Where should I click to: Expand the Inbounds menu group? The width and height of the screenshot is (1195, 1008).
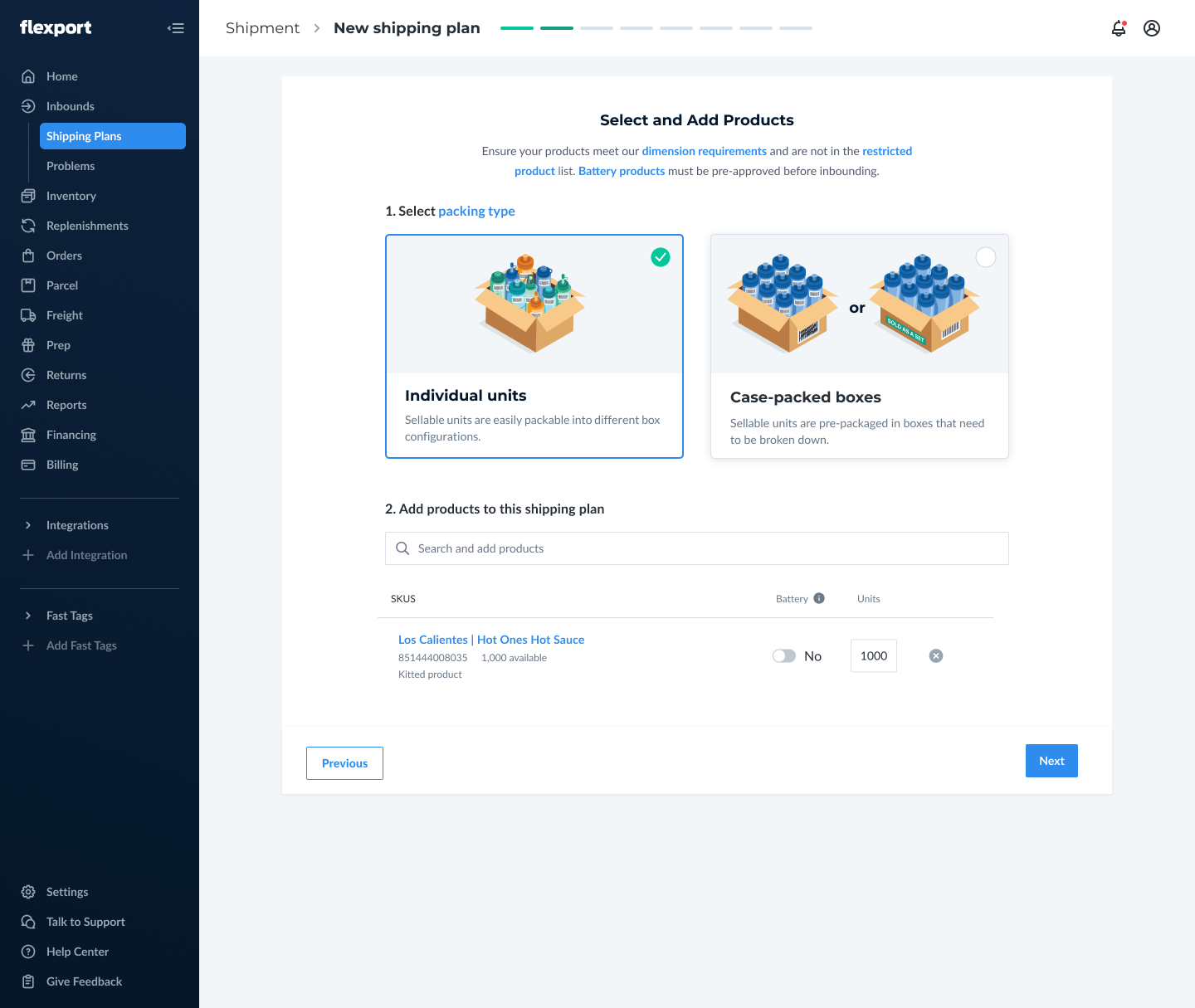click(x=70, y=106)
